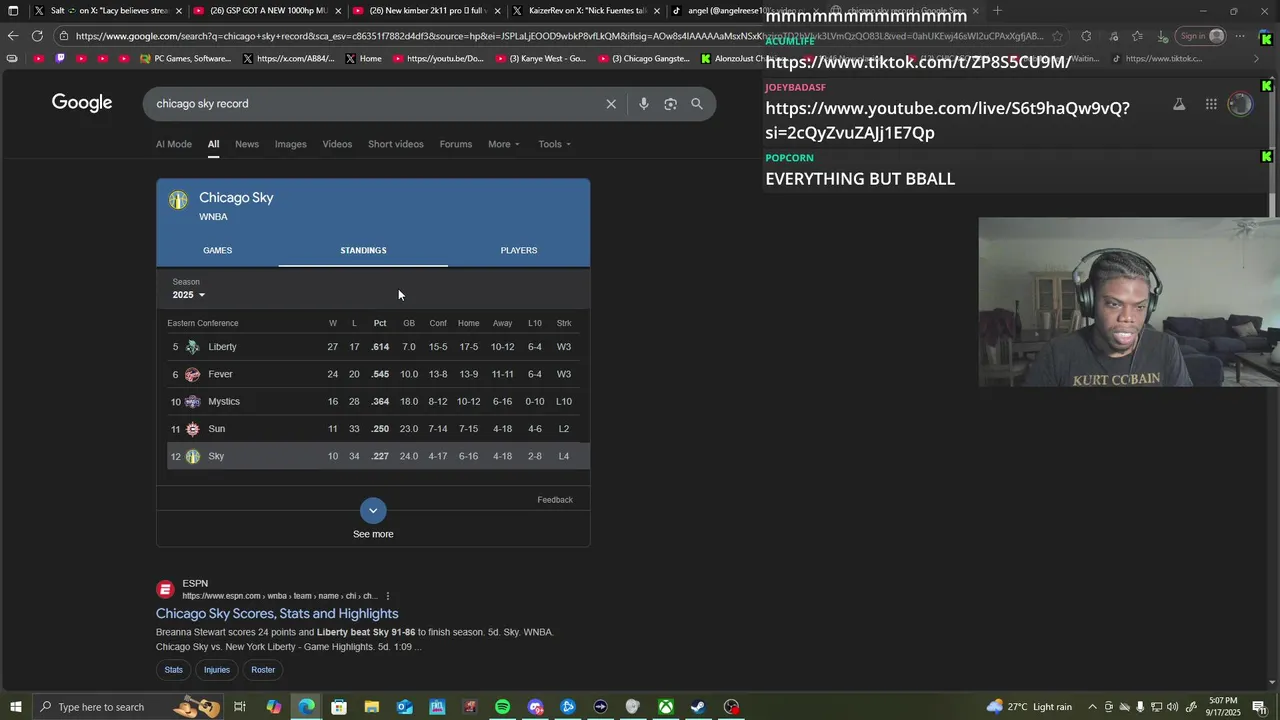Select the Standings tab
1280x720 pixels.
[363, 250]
